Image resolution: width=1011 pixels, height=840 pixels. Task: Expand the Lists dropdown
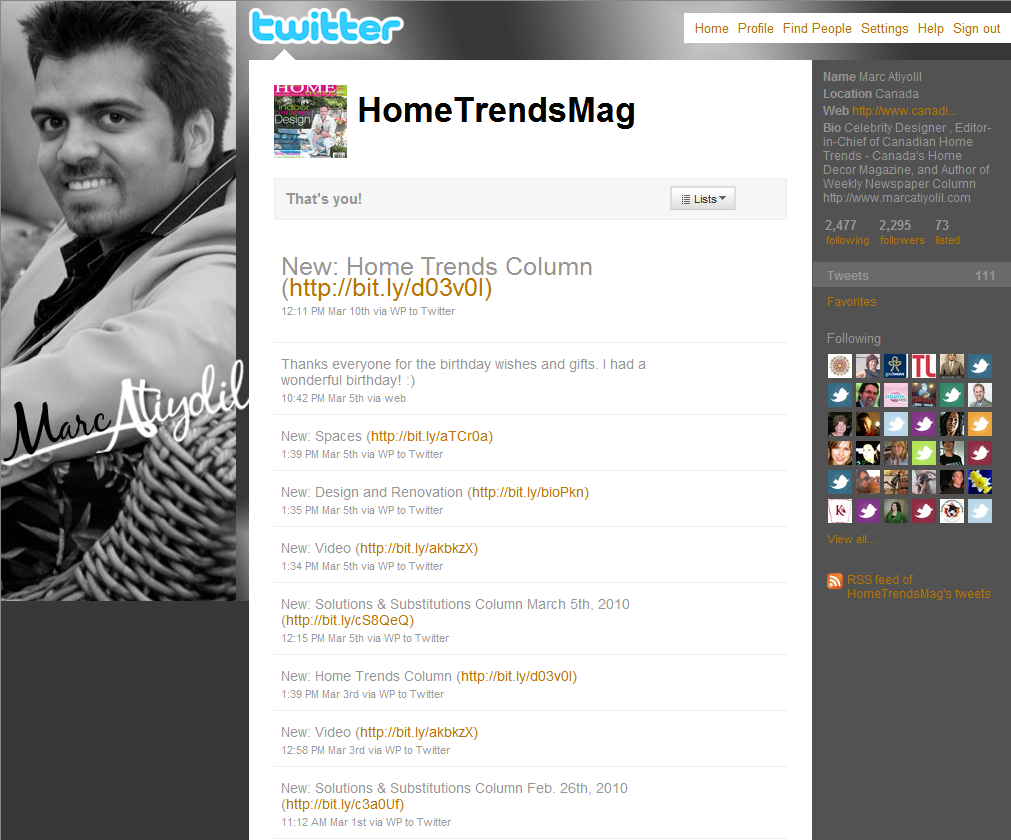[703, 199]
